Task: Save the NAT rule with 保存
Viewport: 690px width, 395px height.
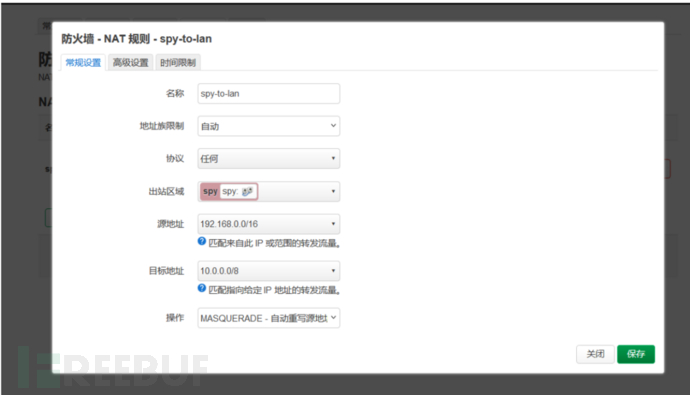Action: coord(636,354)
